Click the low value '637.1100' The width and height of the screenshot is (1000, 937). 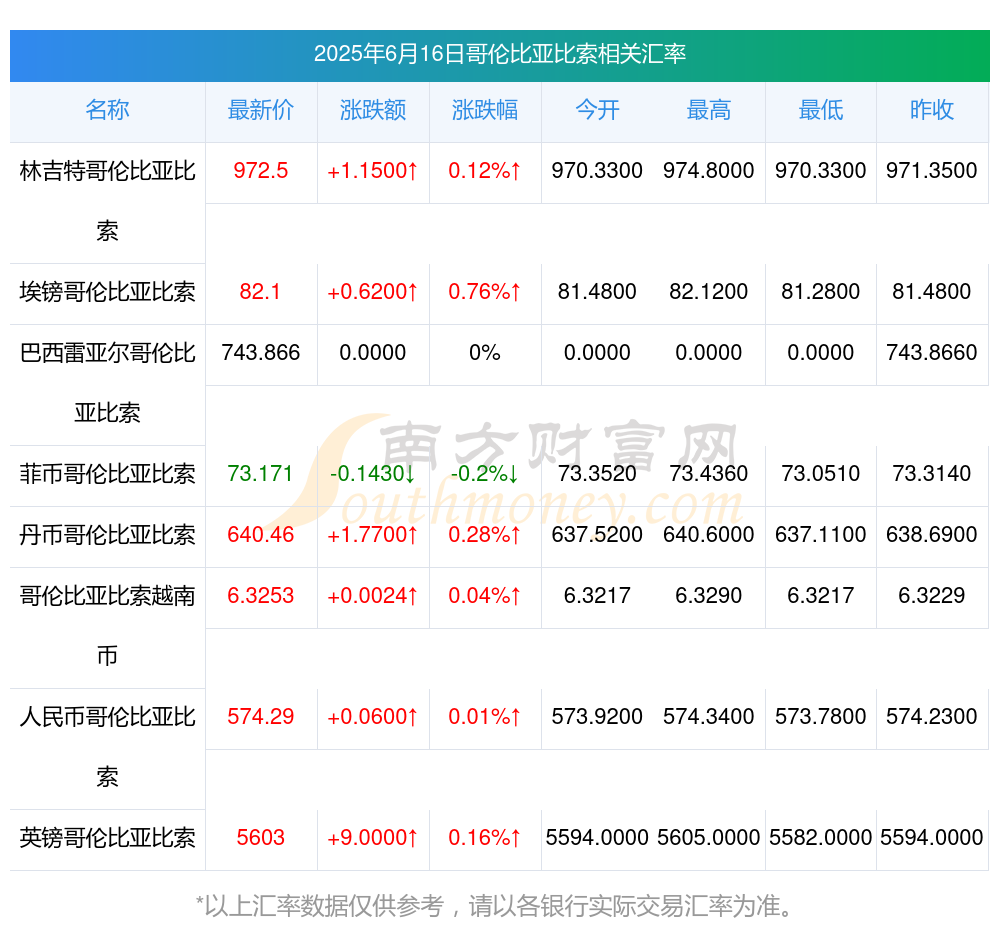821,535
